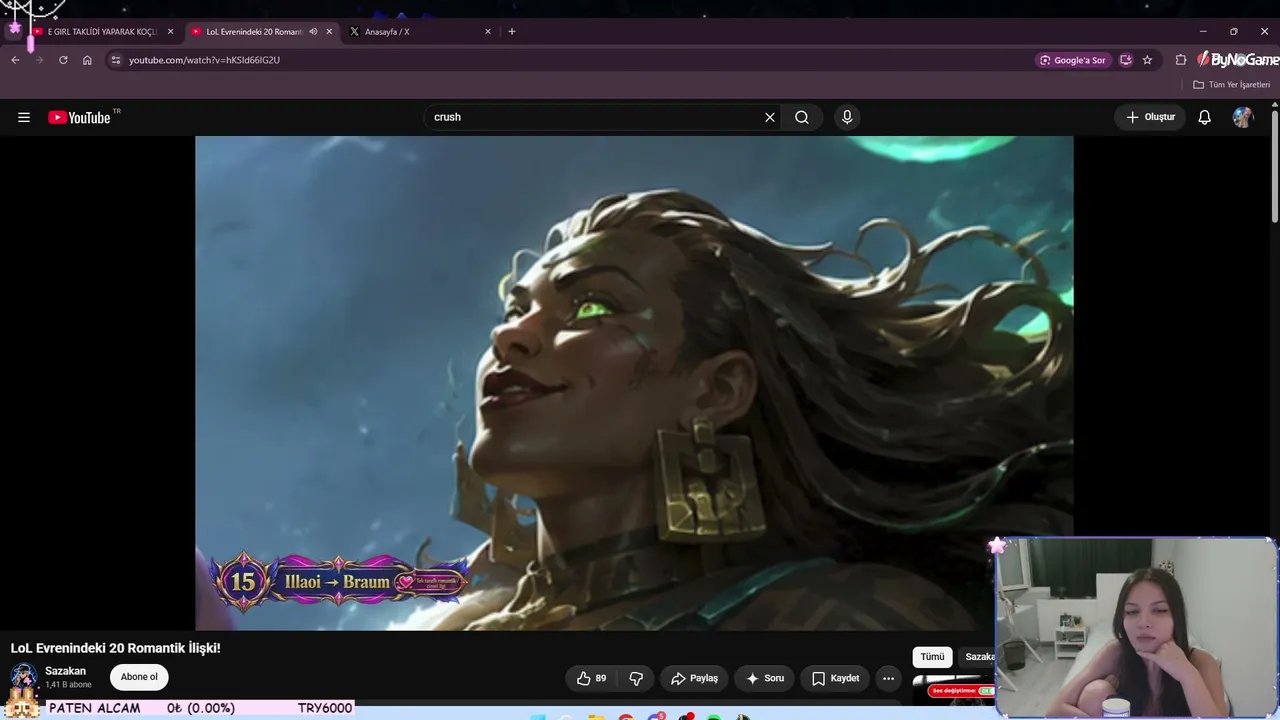Reload the current page
Screen dimensions: 1280x720
point(63,60)
